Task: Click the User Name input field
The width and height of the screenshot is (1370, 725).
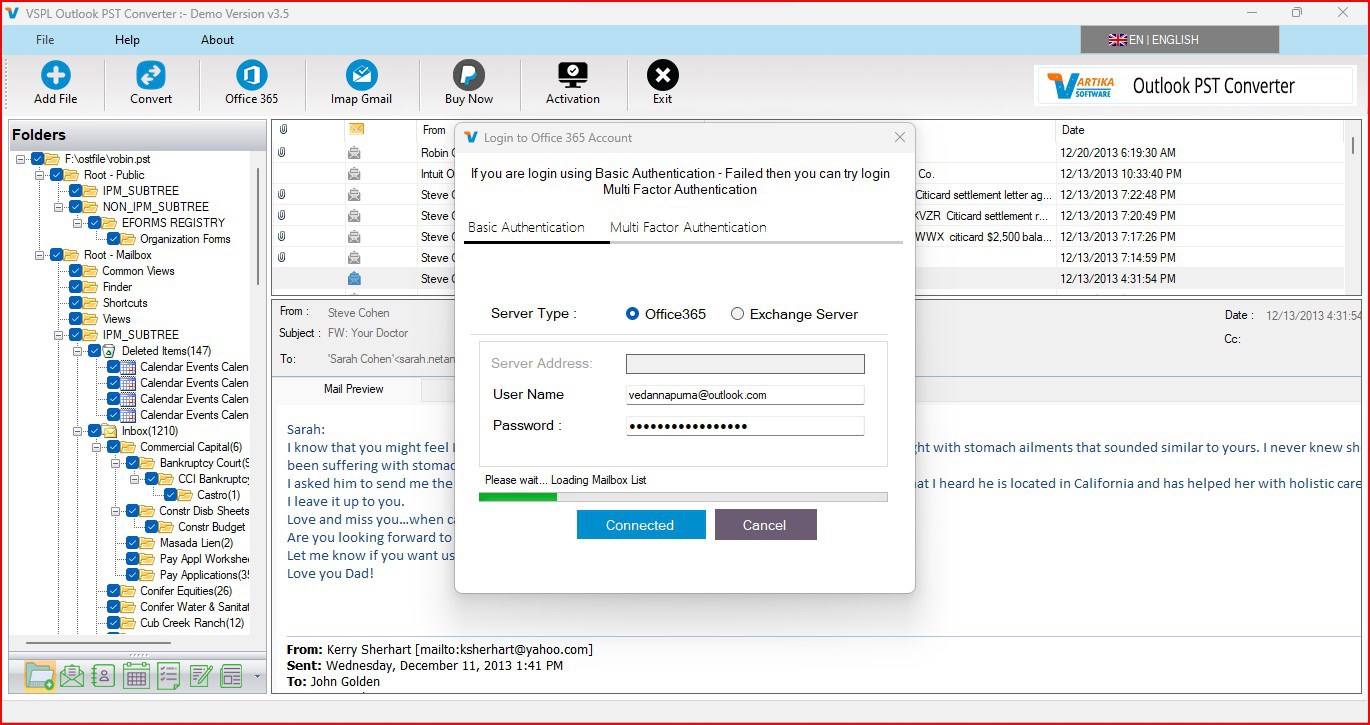Action: click(745, 395)
